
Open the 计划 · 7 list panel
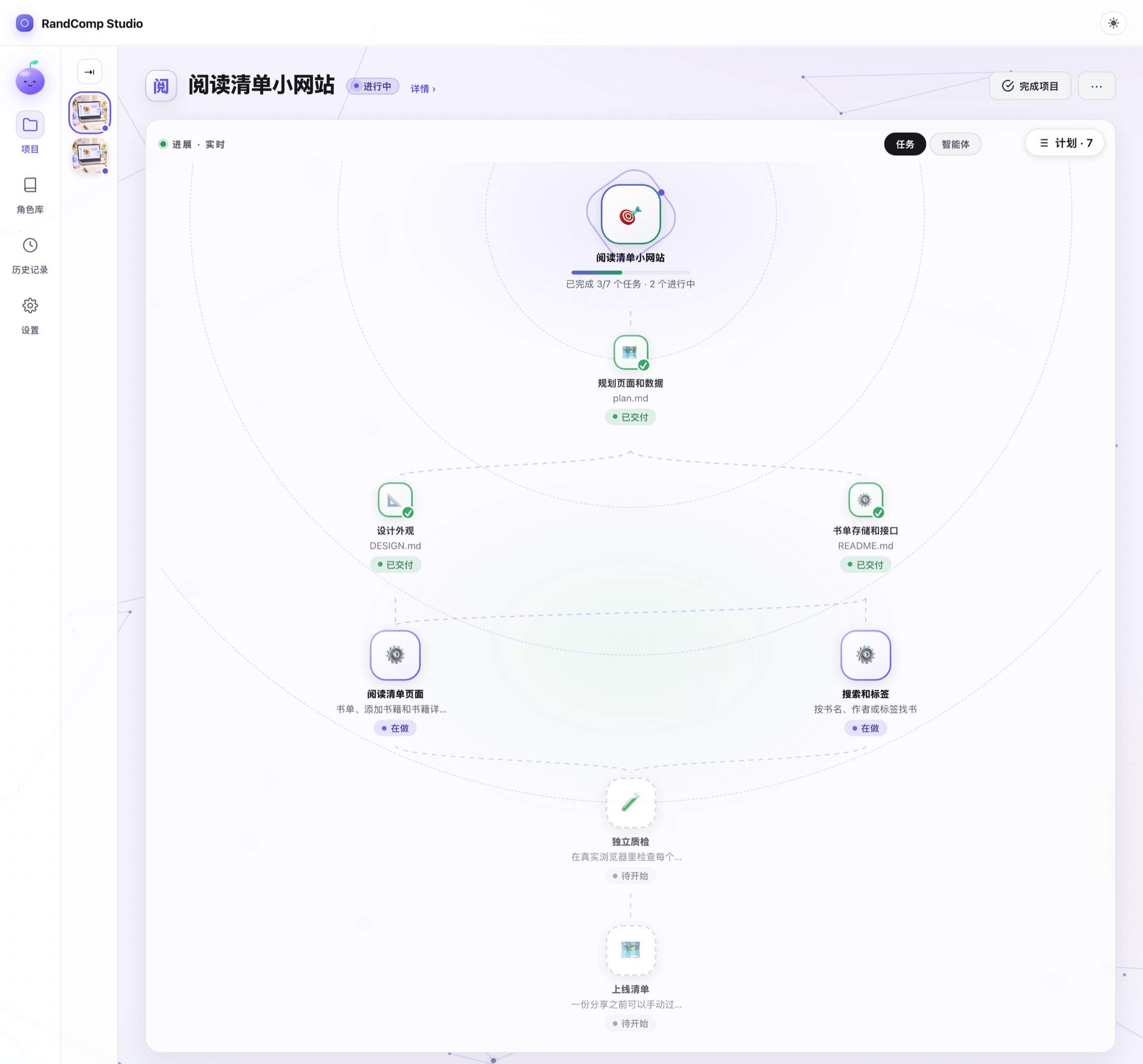pyautogui.click(x=1064, y=143)
